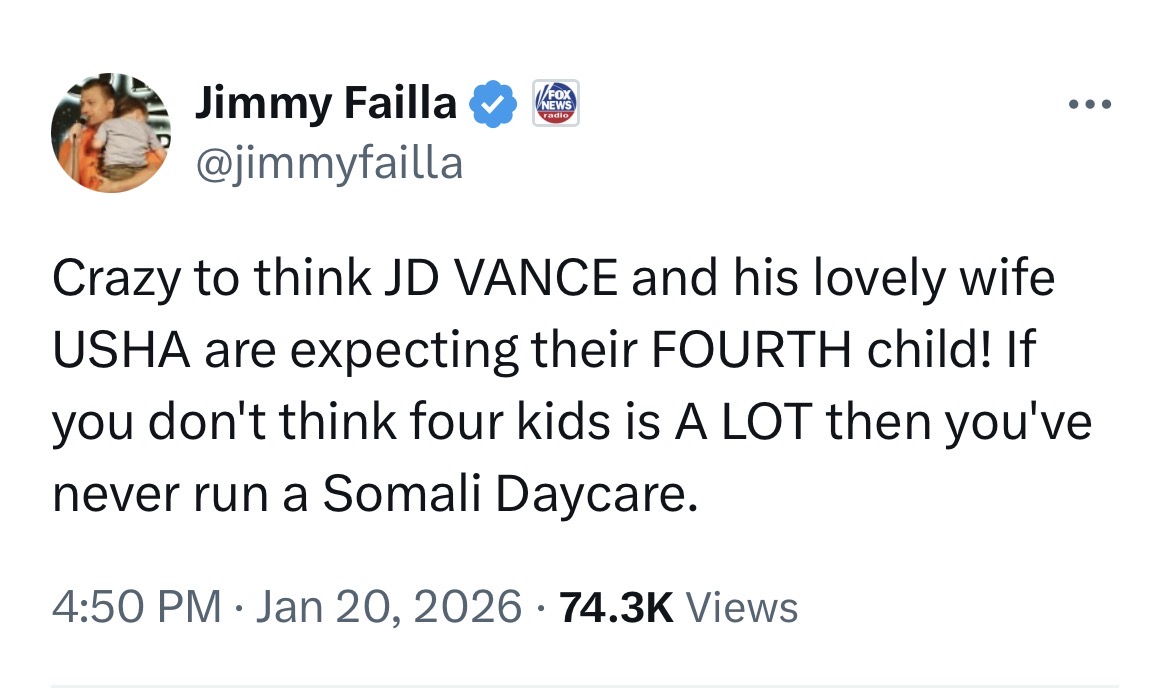Click the Jimmy Failla display name
Image resolution: width=1170 pixels, height=699 pixels.
click(326, 104)
